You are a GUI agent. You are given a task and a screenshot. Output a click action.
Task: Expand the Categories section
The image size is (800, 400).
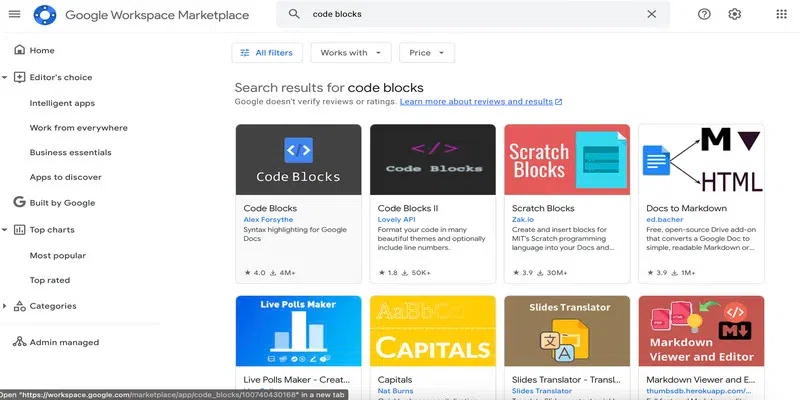click(x=5, y=306)
